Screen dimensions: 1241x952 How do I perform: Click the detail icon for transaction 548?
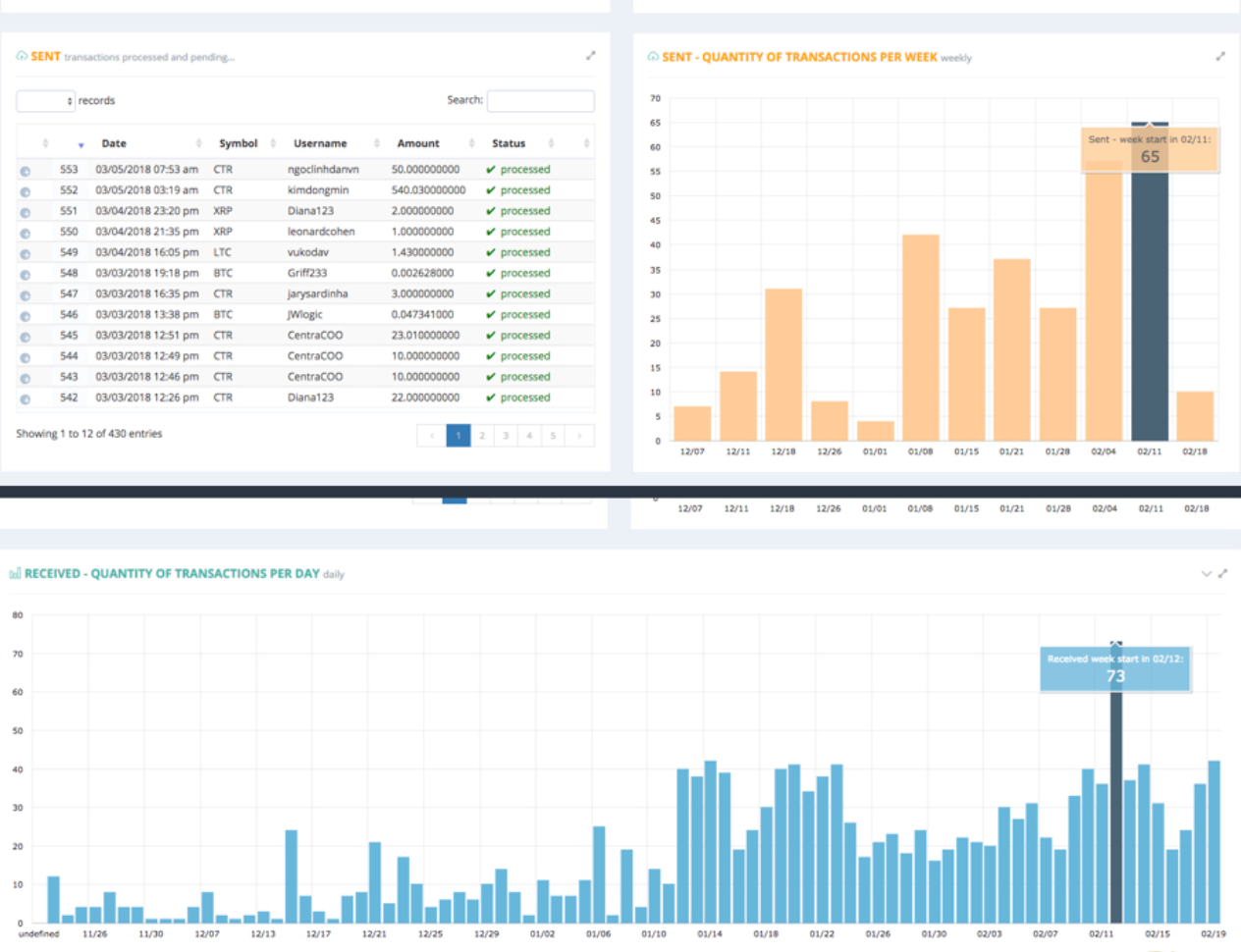(26, 275)
